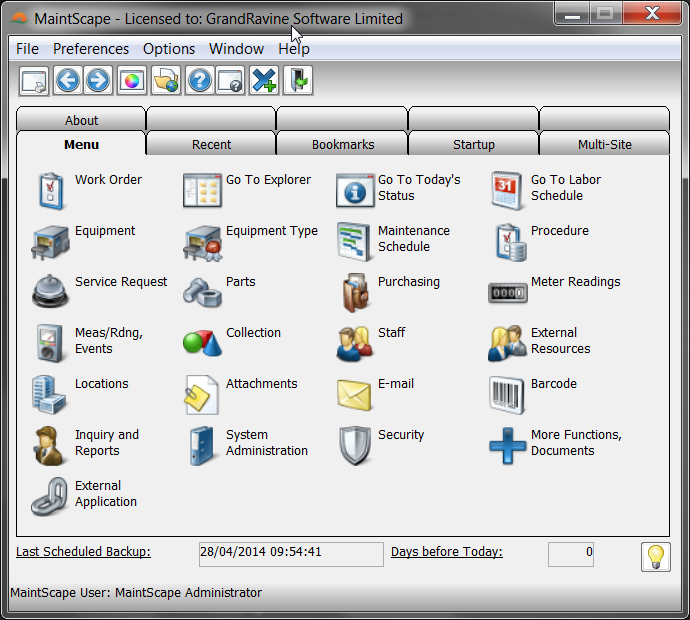Image resolution: width=690 pixels, height=620 pixels.
Task: Open the Collection shapes icon
Action: pos(202,342)
